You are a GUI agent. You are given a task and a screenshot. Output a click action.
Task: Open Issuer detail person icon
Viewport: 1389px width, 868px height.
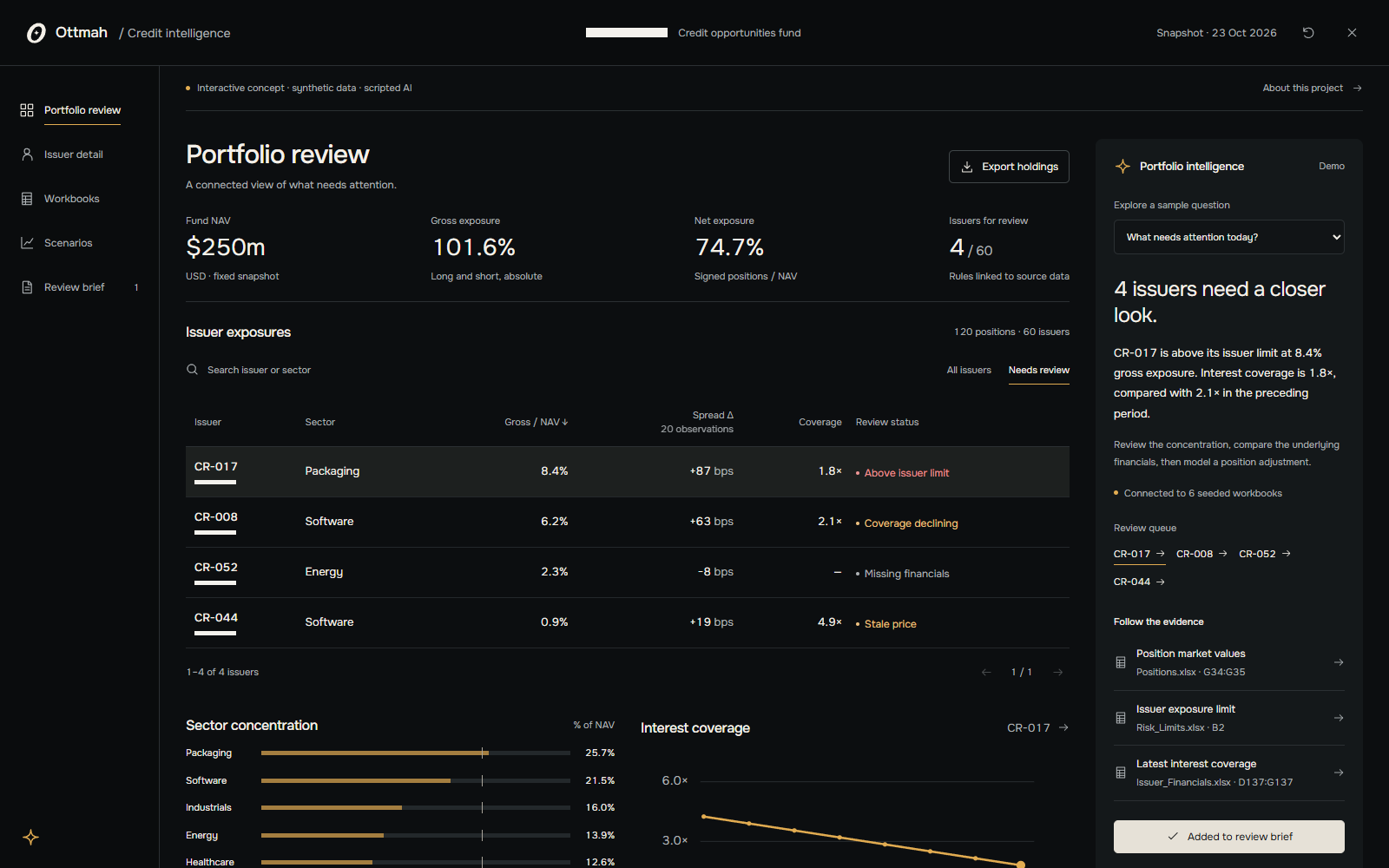(x=27, y=155)
